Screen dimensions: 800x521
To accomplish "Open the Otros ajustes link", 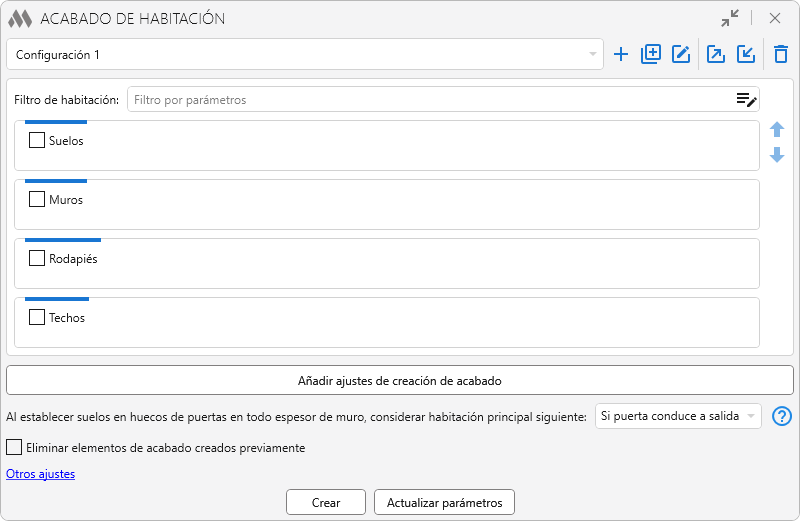I will [41, 474].
